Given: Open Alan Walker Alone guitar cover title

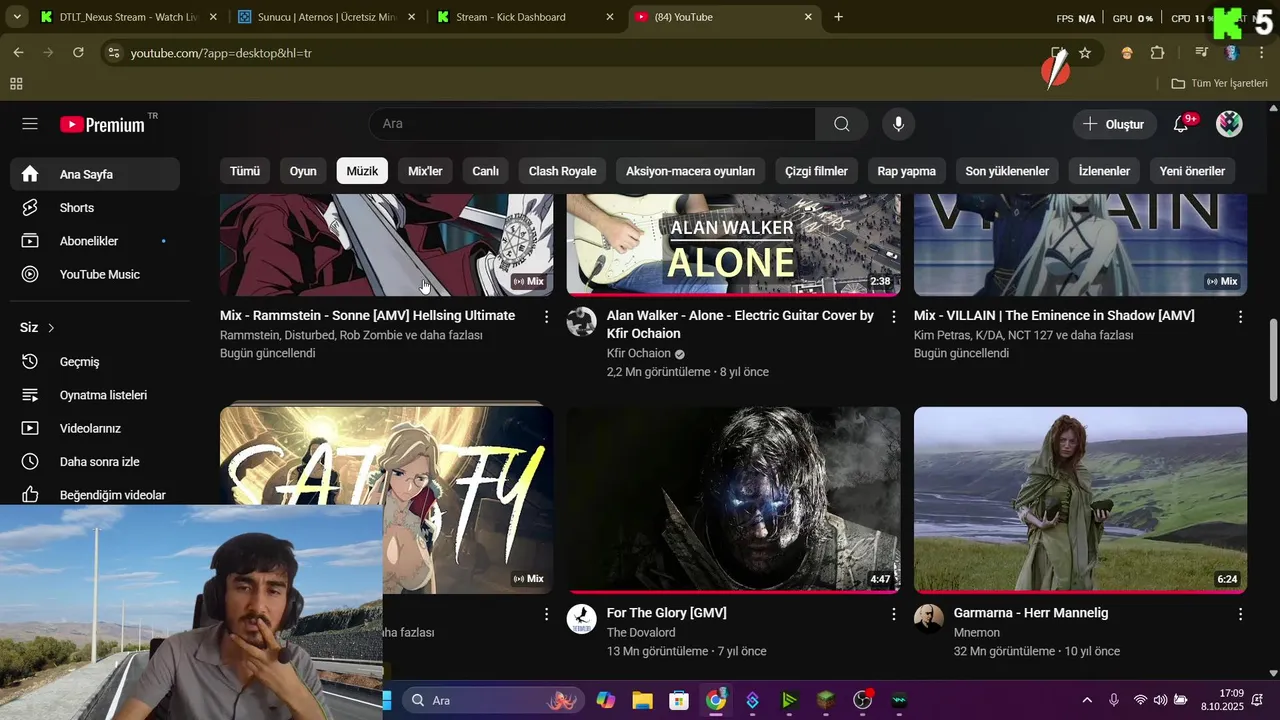Looking at the screenshot, I should coord(740,324).
